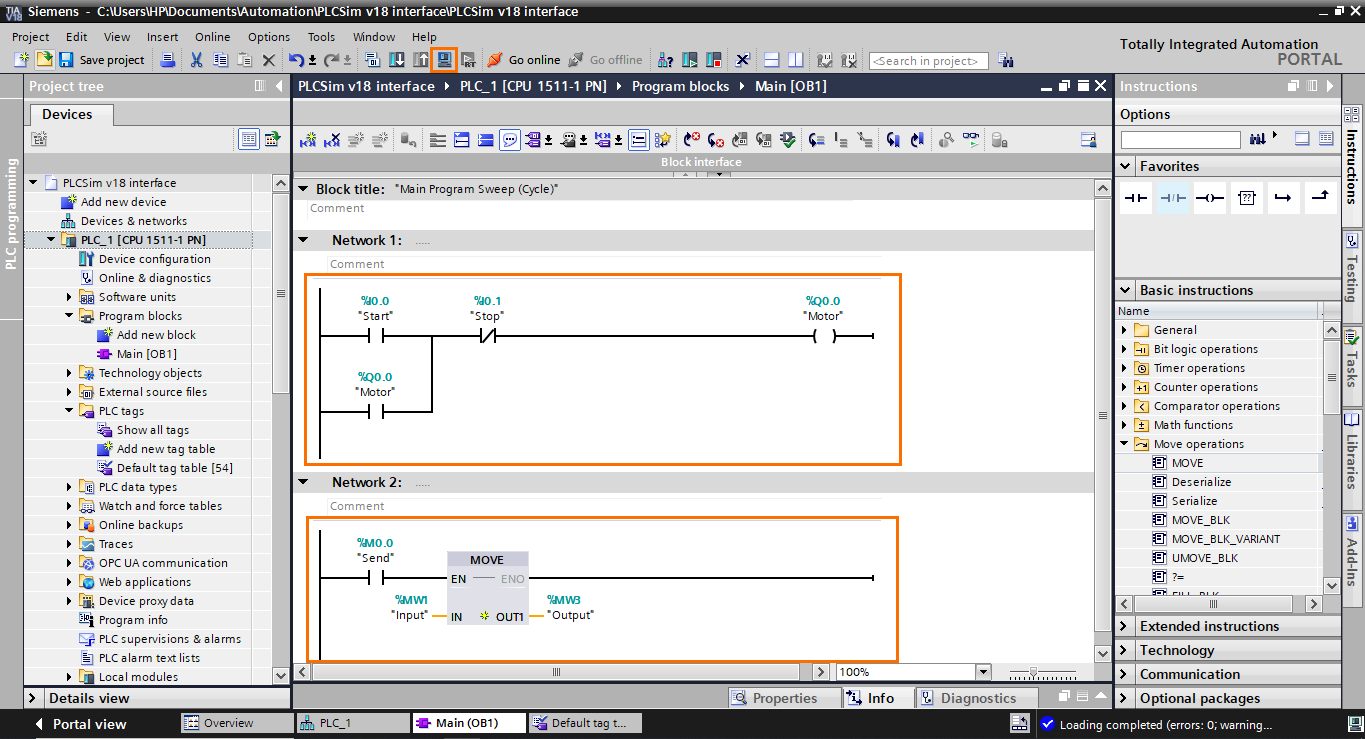Viewport: 1365px width, 739px height.
Task: Click the Search in project field
Action: coord(928,61)
